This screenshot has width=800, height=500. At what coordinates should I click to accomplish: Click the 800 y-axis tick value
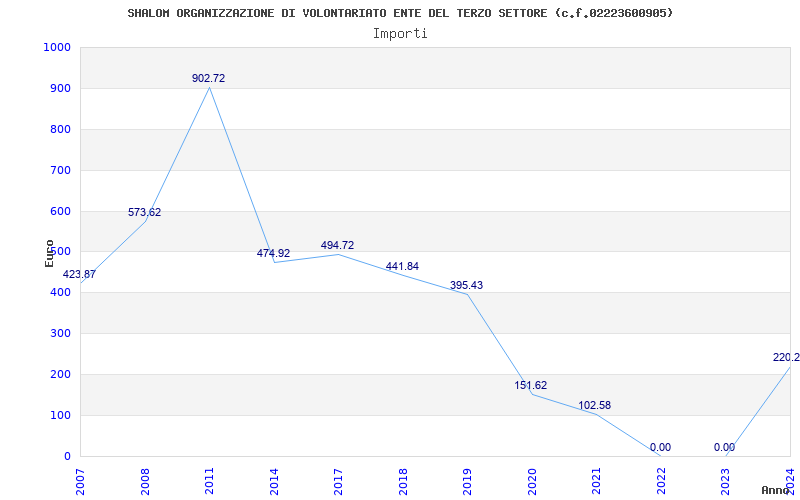[x=60, y=129]
